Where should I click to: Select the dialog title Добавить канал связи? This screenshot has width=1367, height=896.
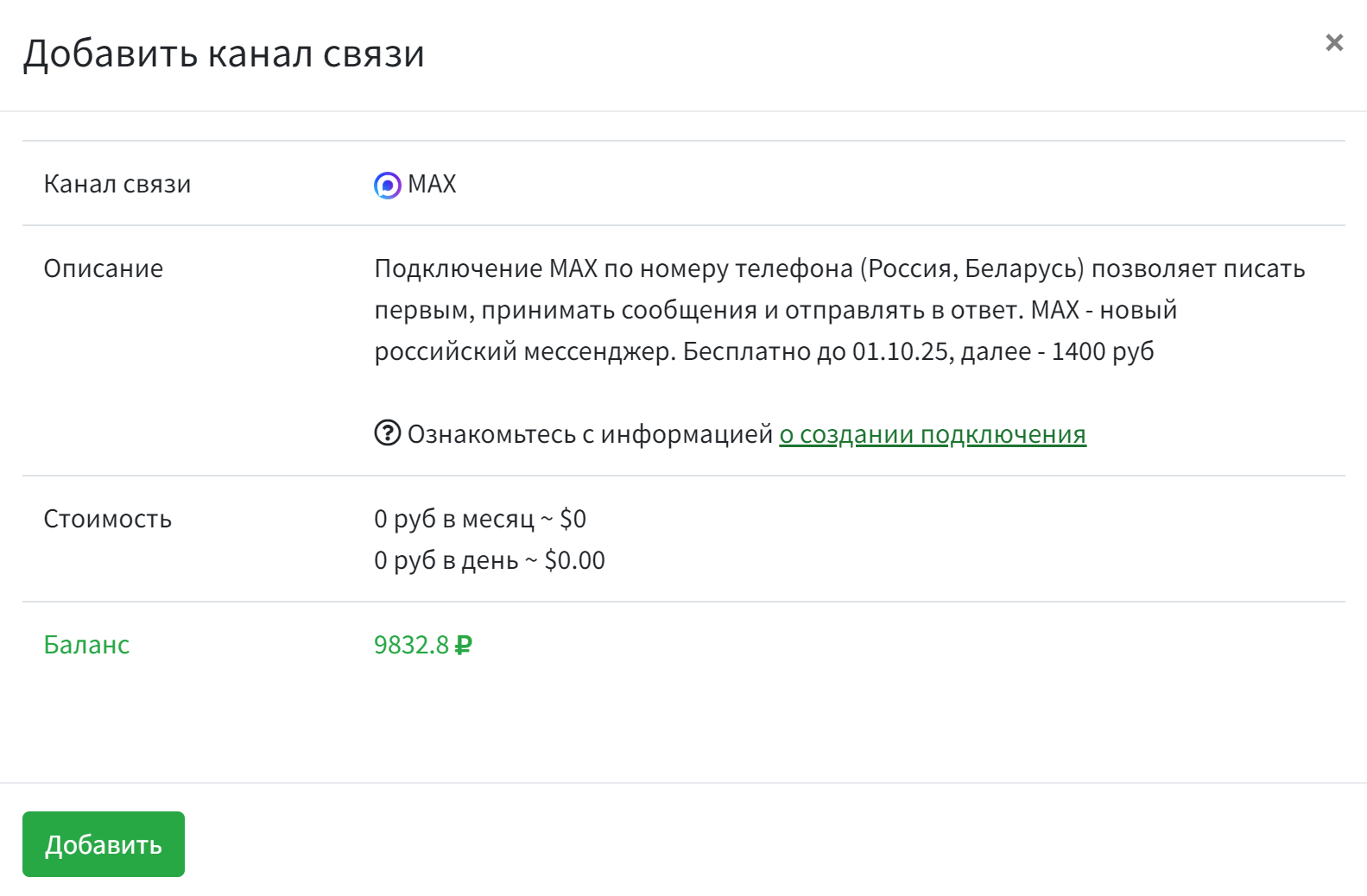tap(225, 55)
